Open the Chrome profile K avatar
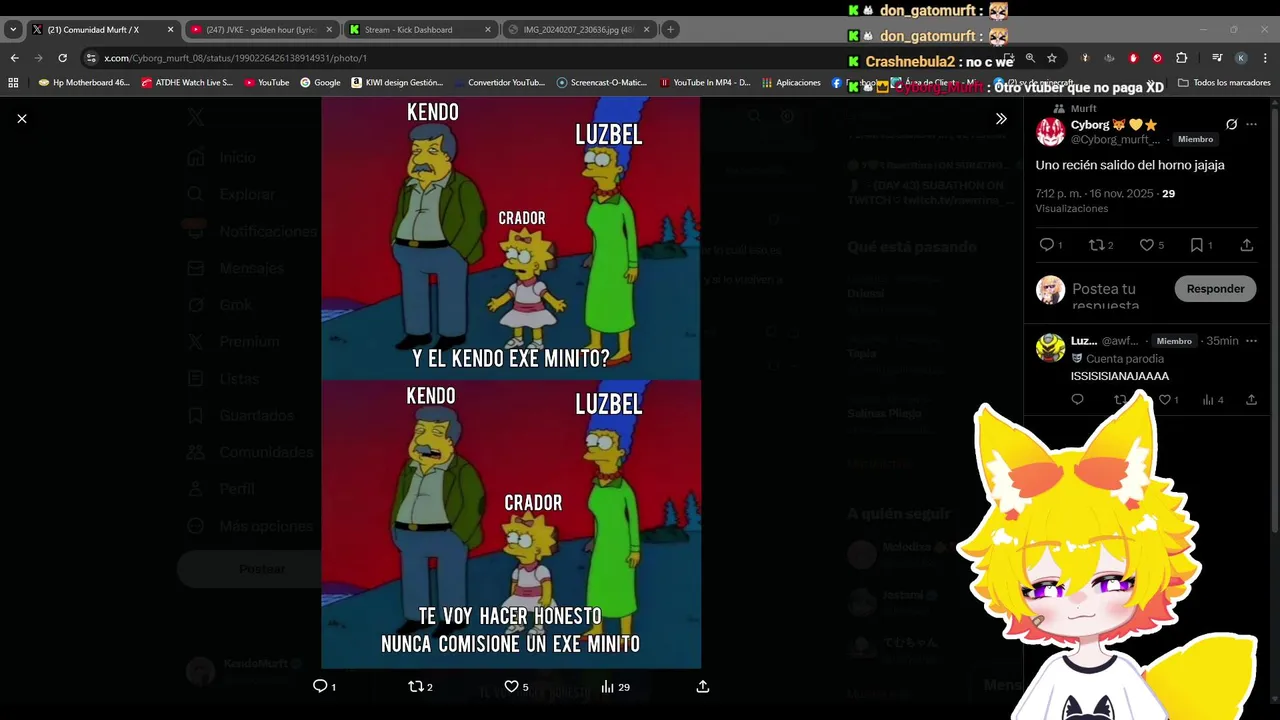Screen dimensions: 1280x720 pyautogui.click(x=1241, y=58)
